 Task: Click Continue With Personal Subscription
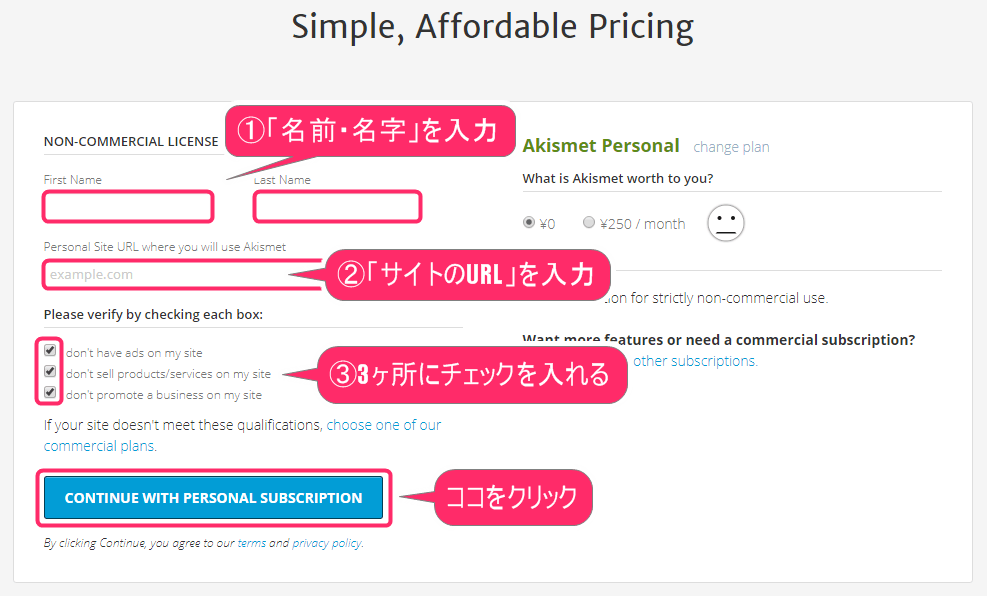point(213,497)
